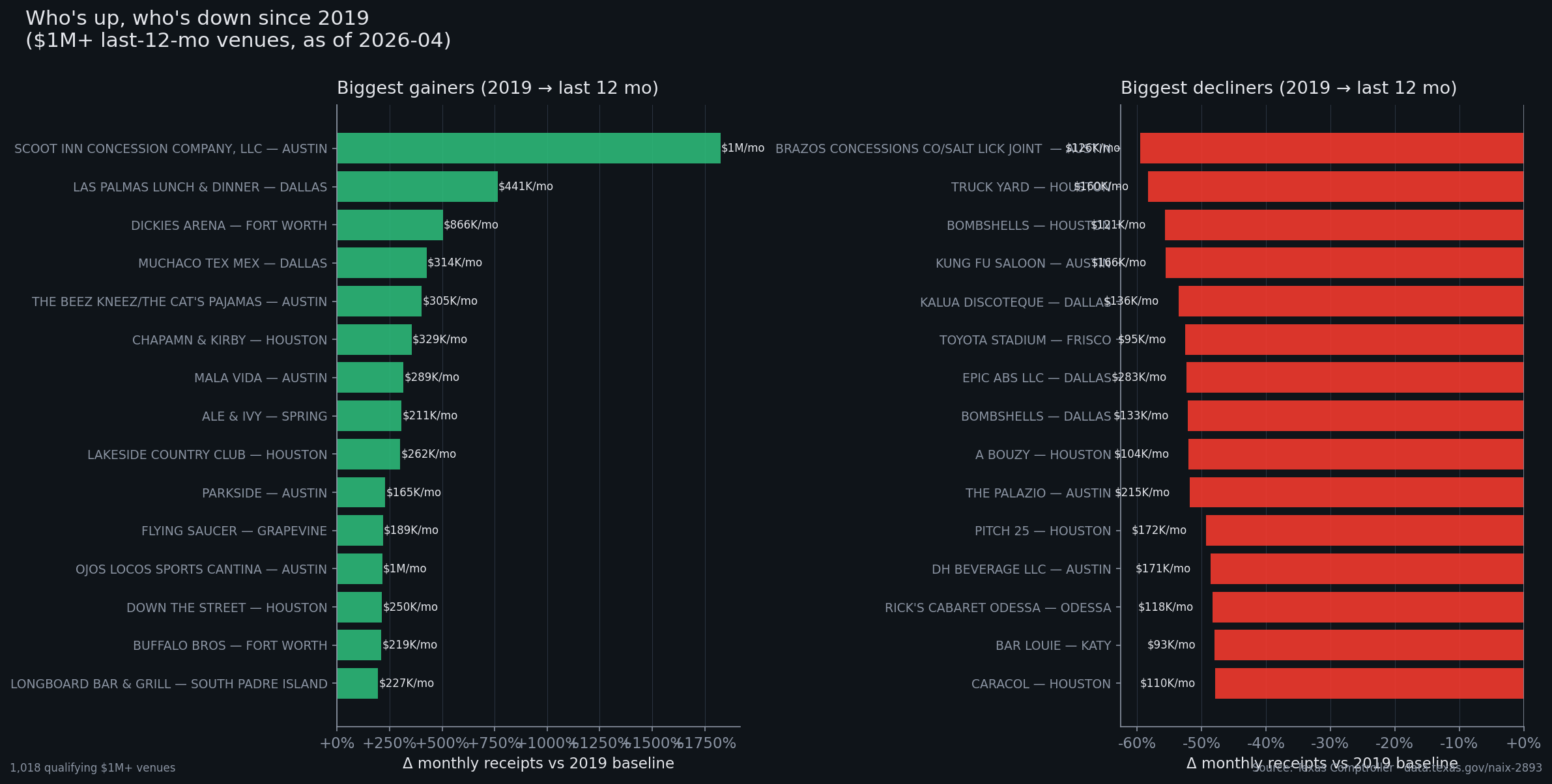Viewport: 1552px width, 784px height.
Task: Click the 1,018 qualifying venues footnote
Action: (x=93, y=768)
